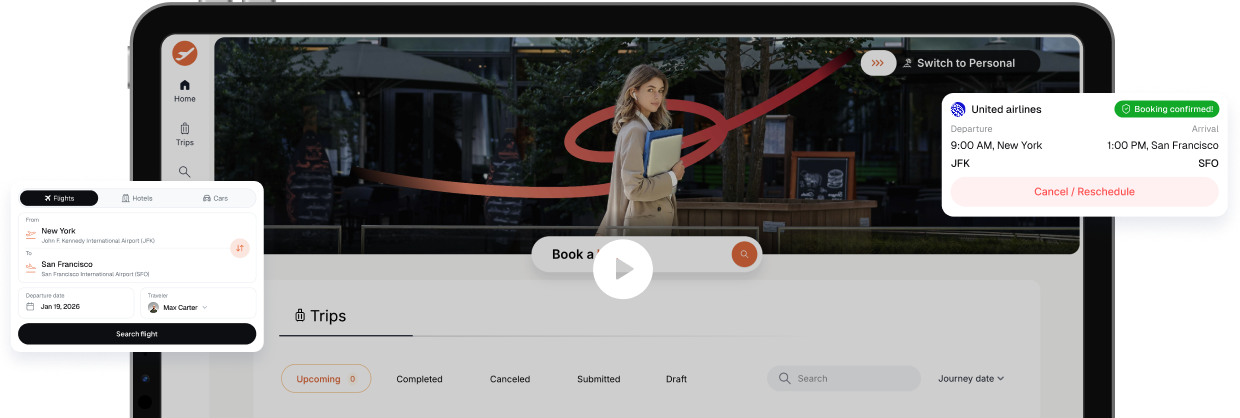1240x418 pixels.
Task: Click the 1:00 PM, San Francisco arrival text
Action: pyautogui.click(x=1163, y=145)
